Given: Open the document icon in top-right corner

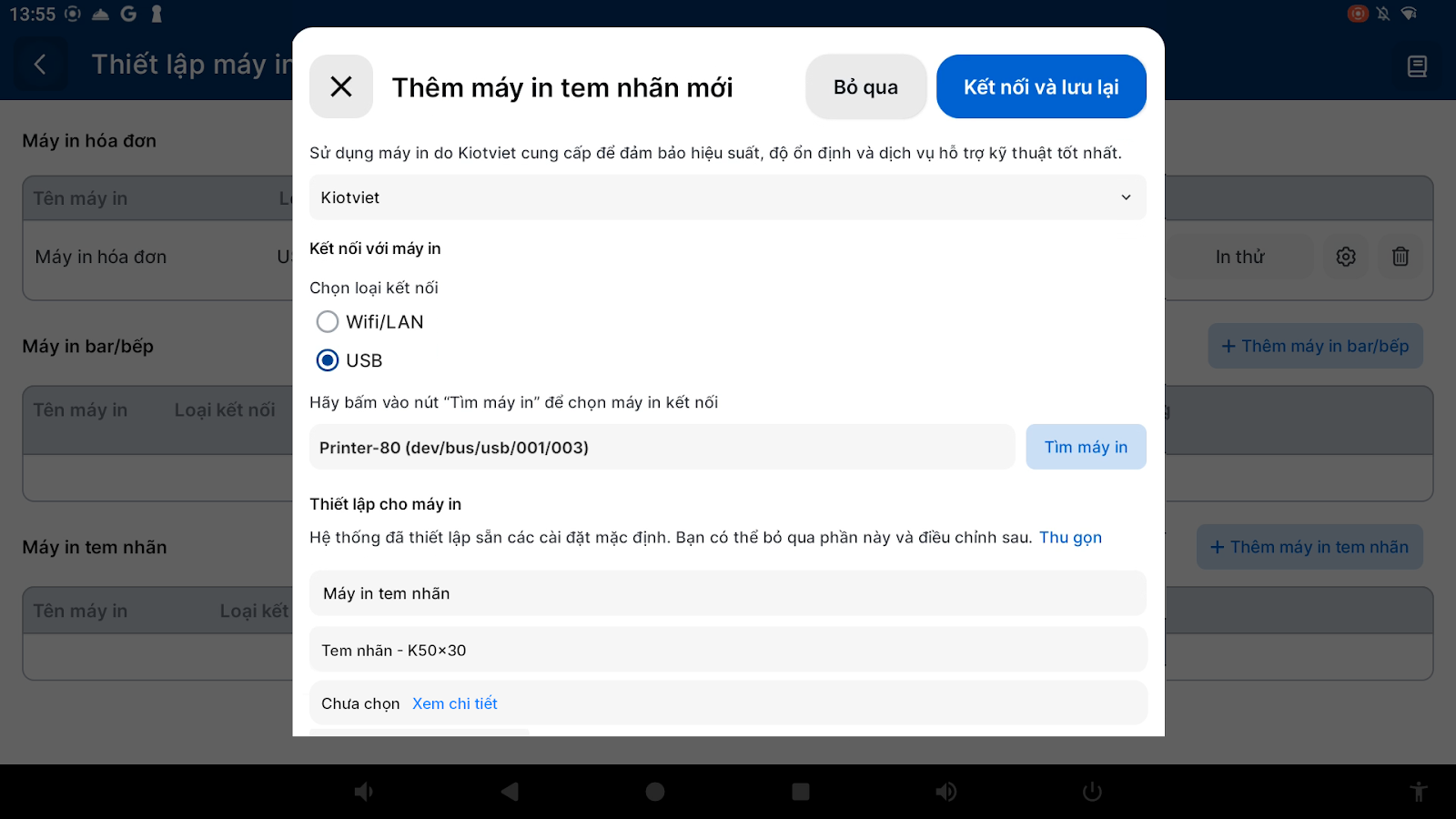Looking at the screenshot, I should tap(1417, 66).
